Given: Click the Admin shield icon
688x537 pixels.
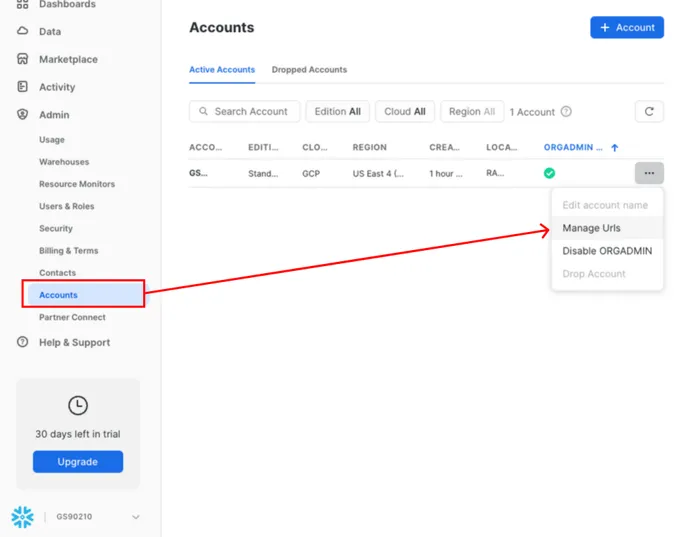Looking at the screenshot, I should pos(22,115).
